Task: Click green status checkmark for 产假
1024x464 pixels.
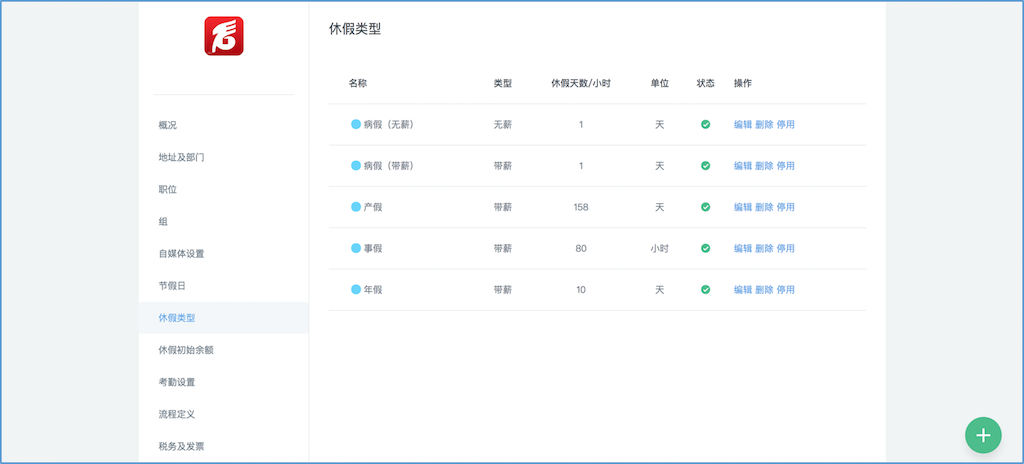Action: 705,207
